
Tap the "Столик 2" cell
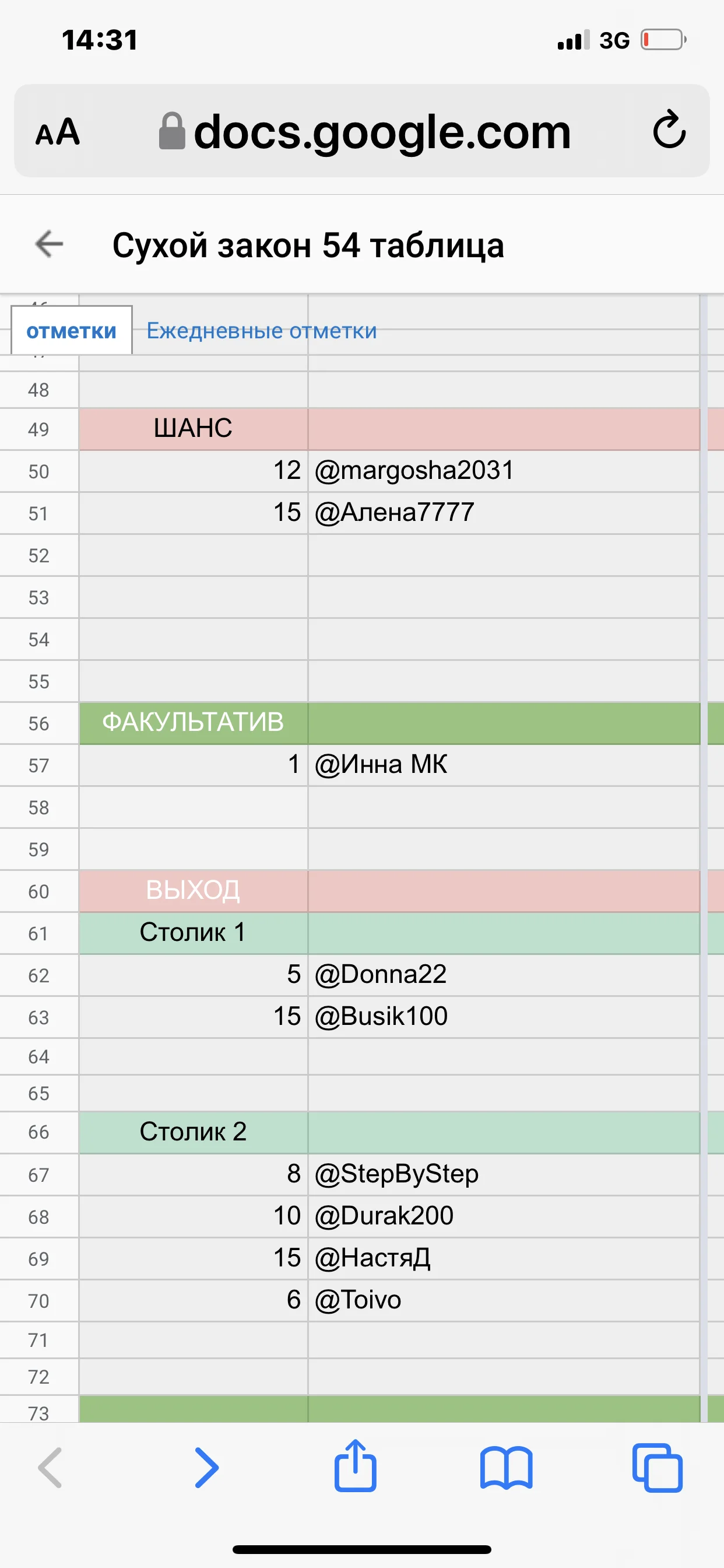193,1132
